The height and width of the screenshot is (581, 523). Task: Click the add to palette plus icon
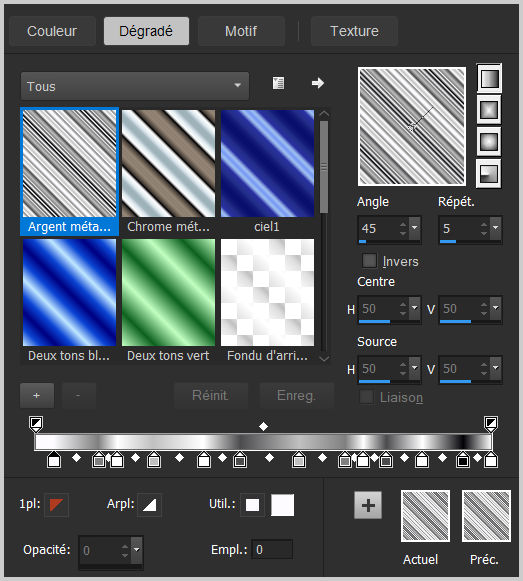[368, 505]
